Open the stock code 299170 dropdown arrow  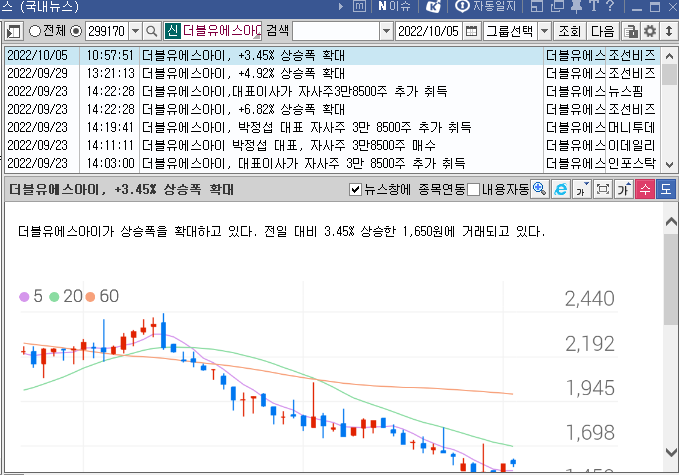(x=136, y=31)
